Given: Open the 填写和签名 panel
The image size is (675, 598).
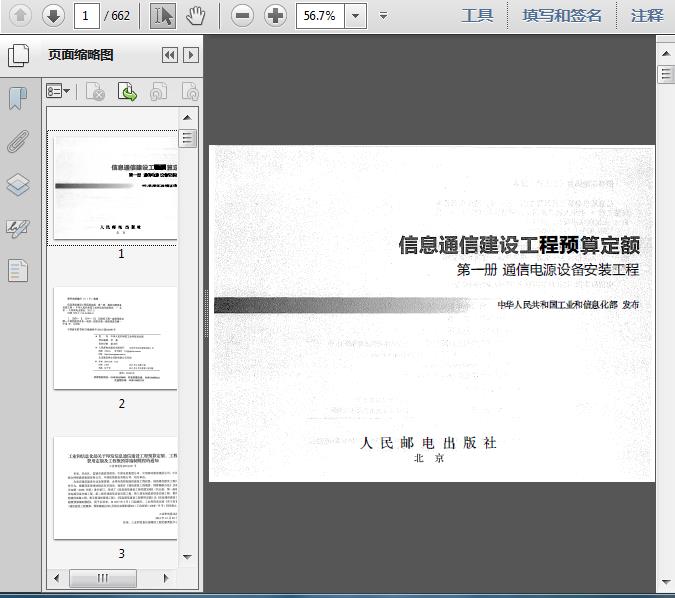Looking at the screenshot, I should (562, 16).
